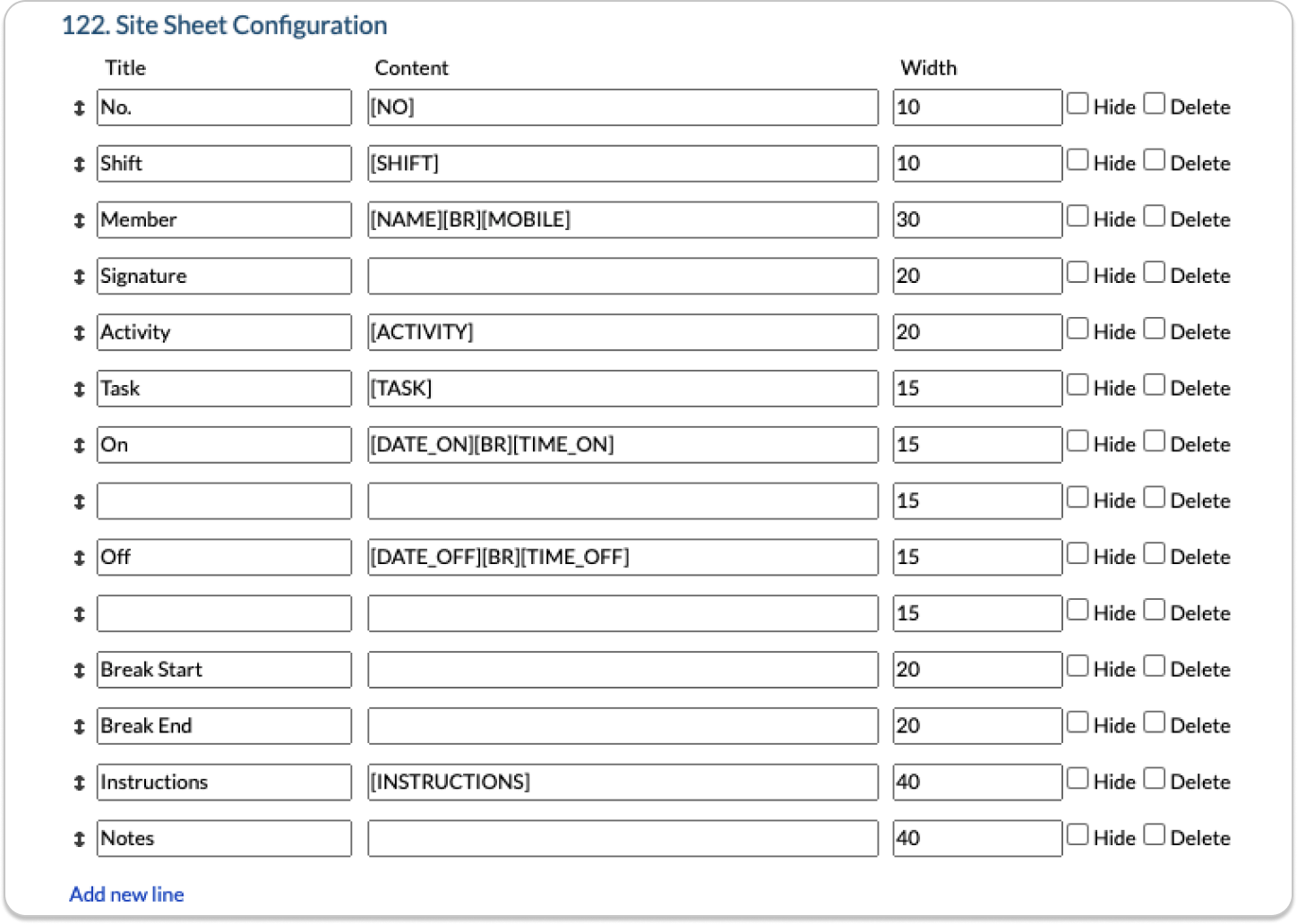Click the Content field containing [ACTIVITY]

coord(623,332)
